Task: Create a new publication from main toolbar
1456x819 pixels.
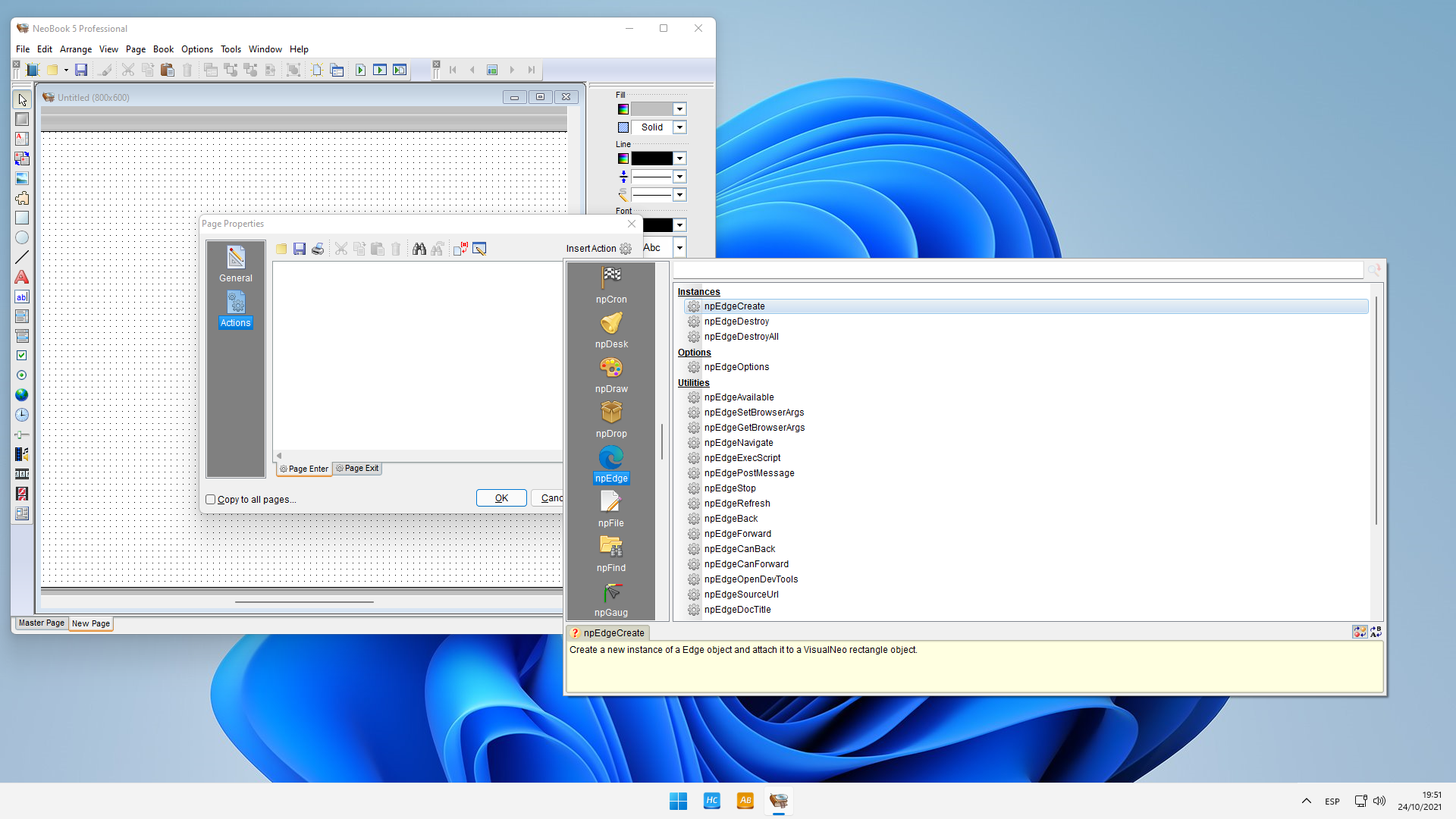Action: click(33, 70)
